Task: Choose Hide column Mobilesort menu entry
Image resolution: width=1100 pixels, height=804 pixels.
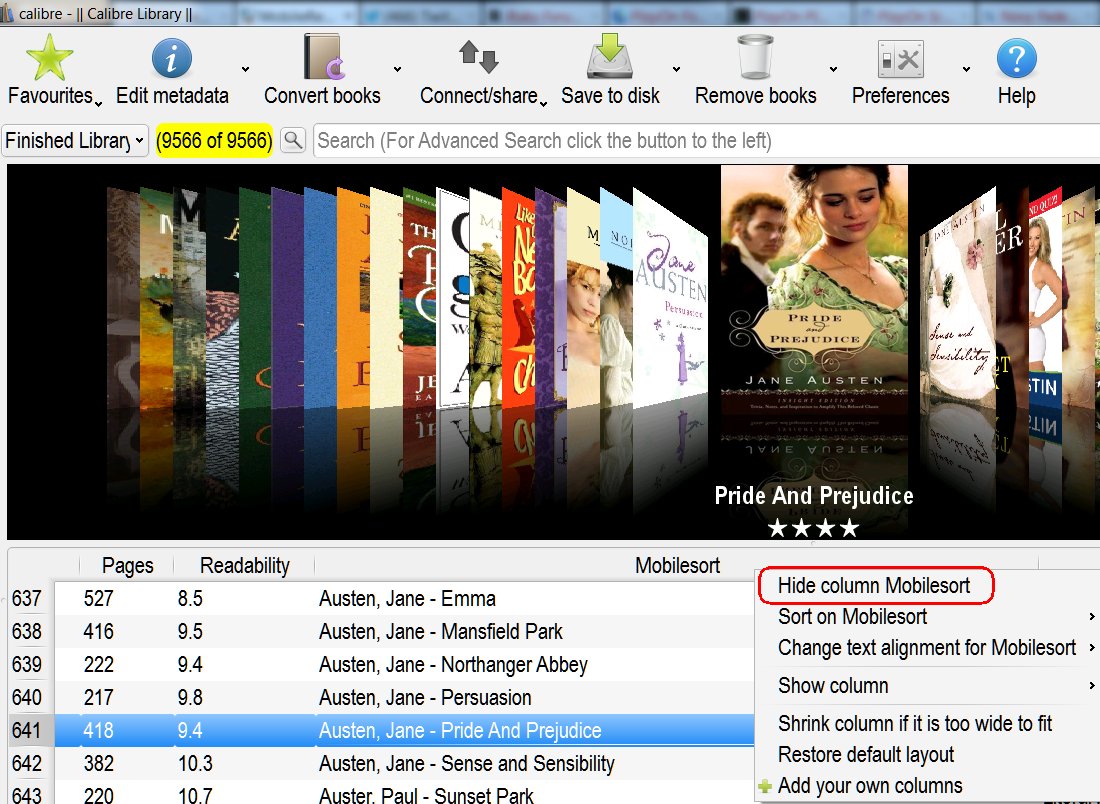Action: point(874,586)
